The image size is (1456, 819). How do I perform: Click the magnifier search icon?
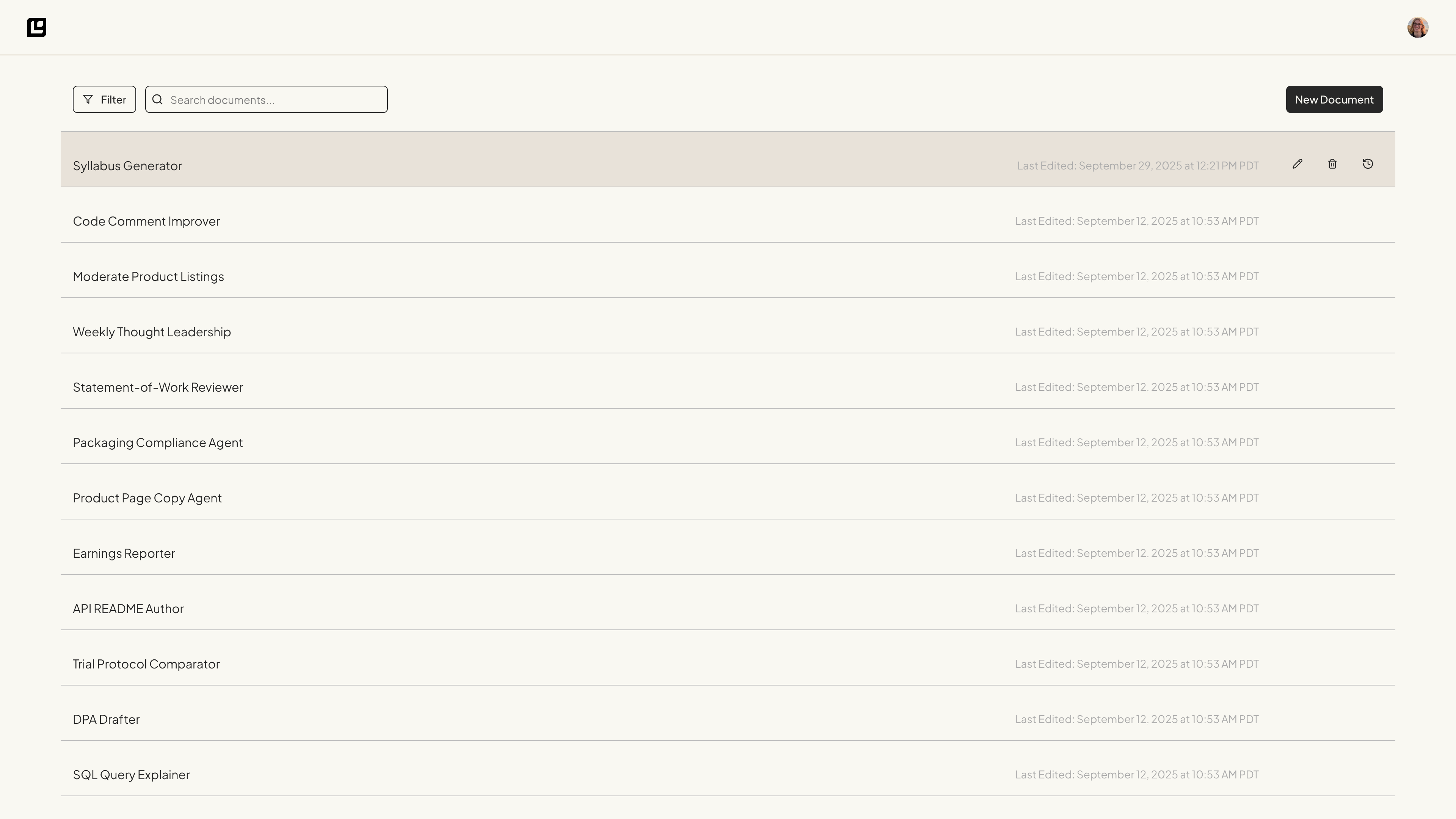point(158,99)
